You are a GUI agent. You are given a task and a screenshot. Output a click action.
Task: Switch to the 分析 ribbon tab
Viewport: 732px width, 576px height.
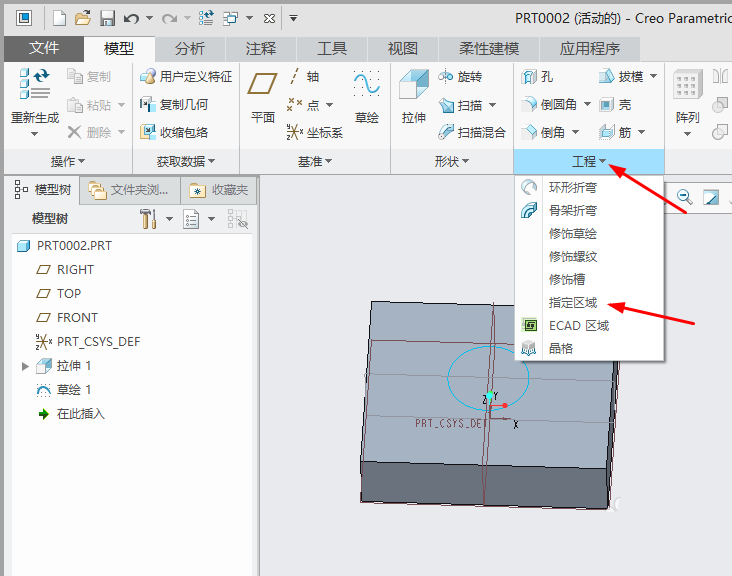(x=190, y=49)
